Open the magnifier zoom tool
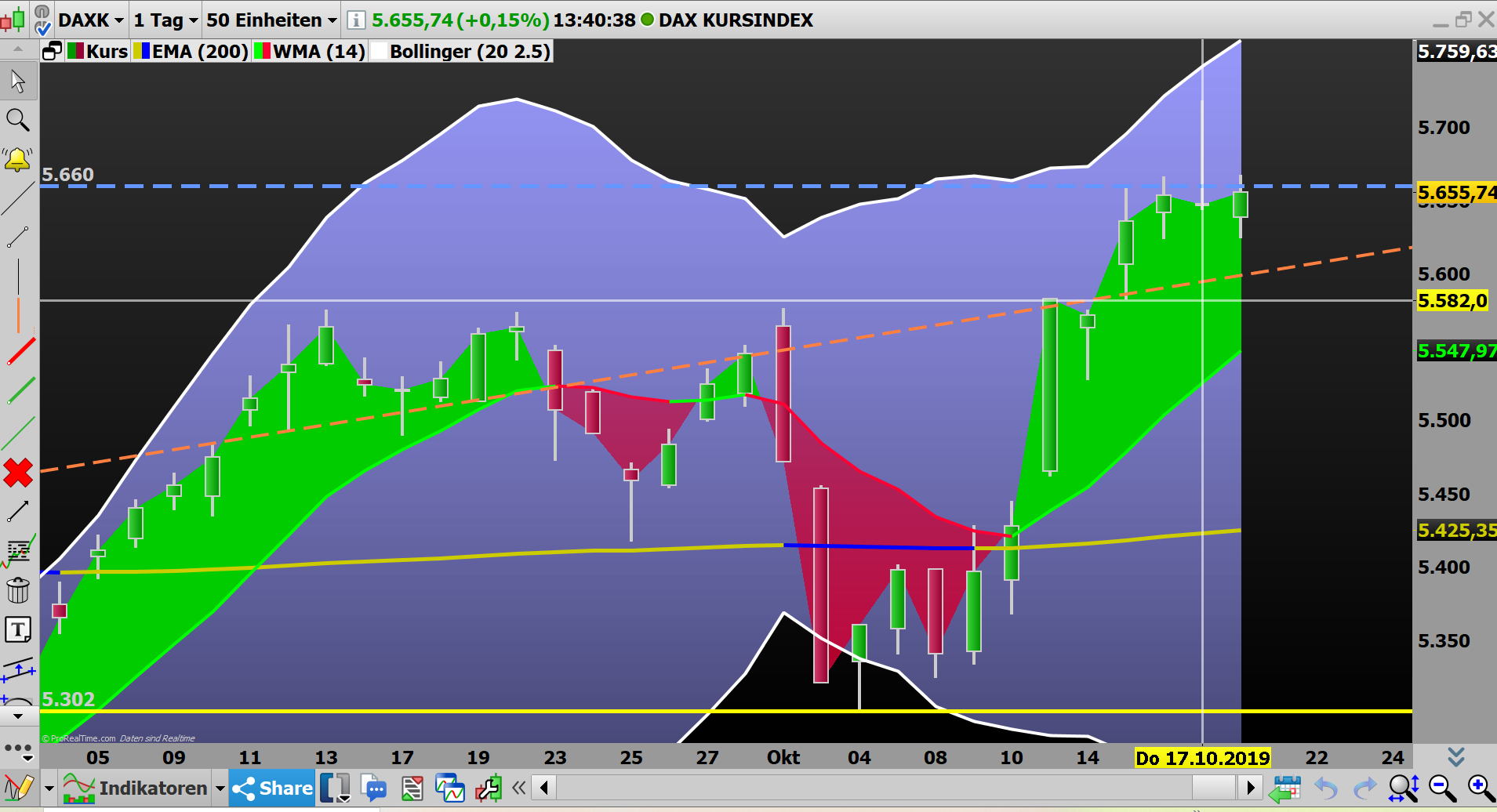Screen dimensions: 1497x812 click(19, 120)
